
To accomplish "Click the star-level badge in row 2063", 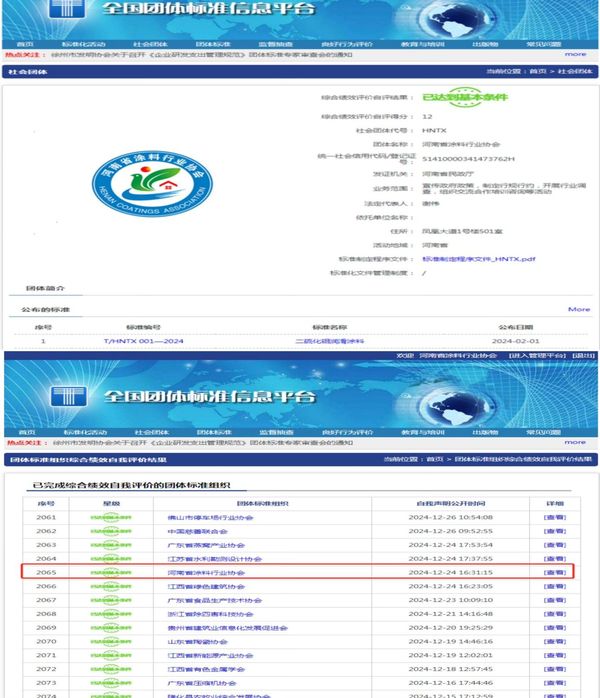I will 111,545.
